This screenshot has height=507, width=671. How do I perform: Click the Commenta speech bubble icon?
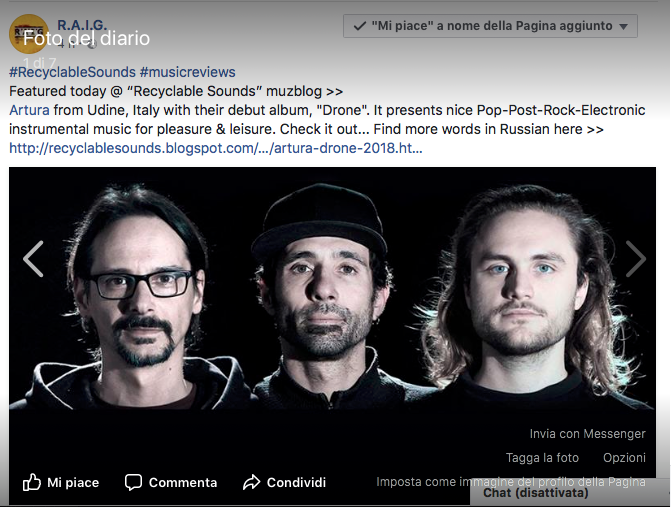coord(133,482)
